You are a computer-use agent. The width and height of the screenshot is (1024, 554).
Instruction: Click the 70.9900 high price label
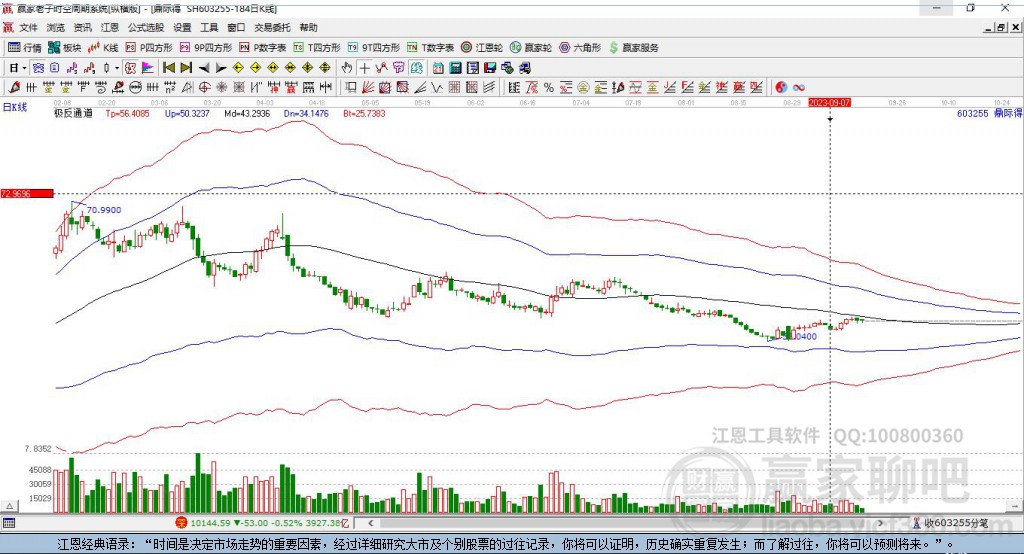[104, 210]
